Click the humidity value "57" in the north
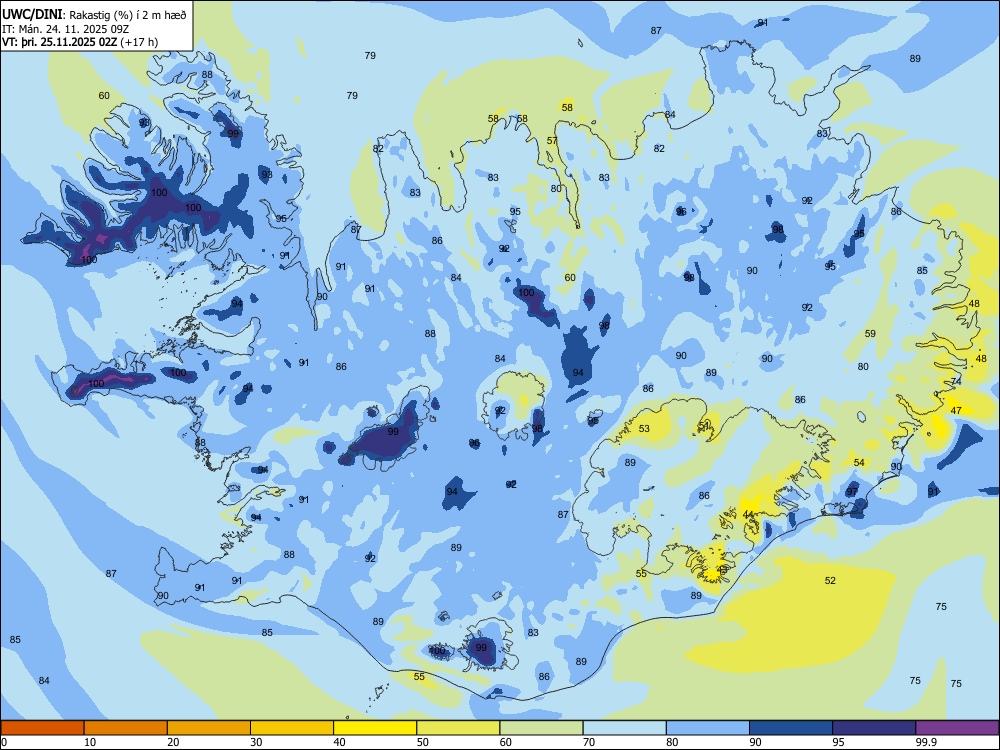Image resolution: width=1000 pixels, height=750 pixels. 552,141
